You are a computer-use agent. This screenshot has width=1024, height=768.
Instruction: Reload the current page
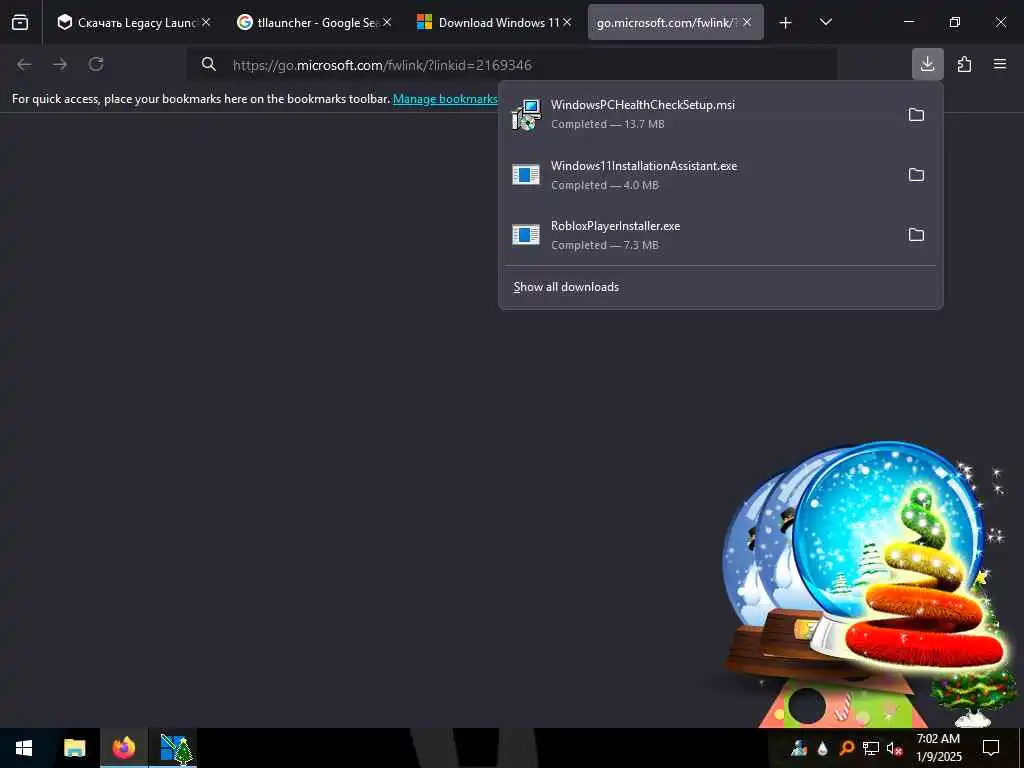(96, 64)
